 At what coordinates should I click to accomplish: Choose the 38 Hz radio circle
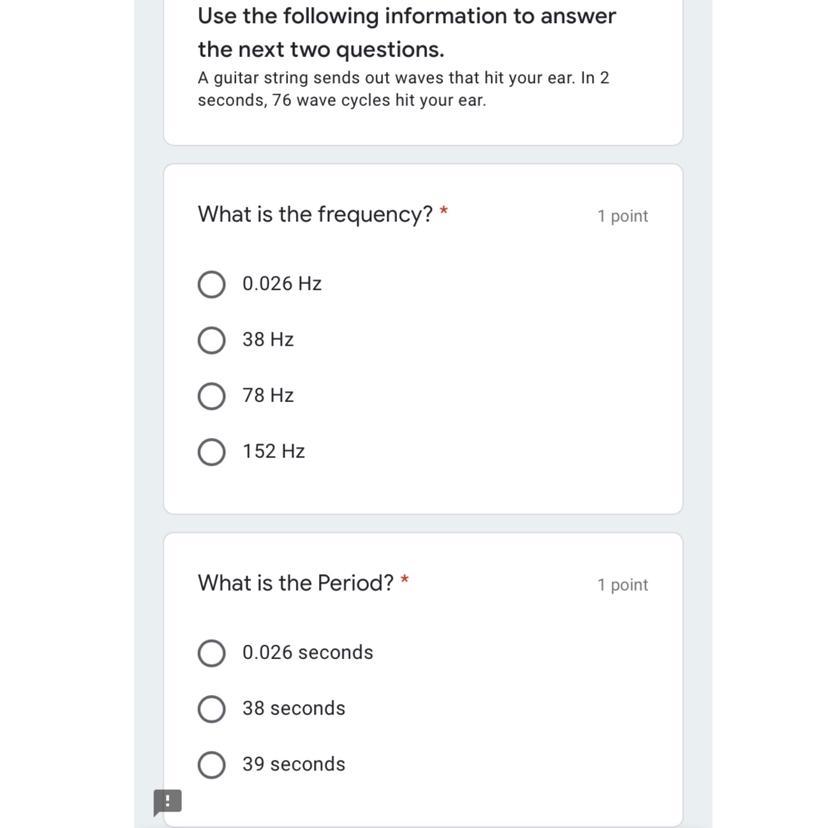coord(211,341)
